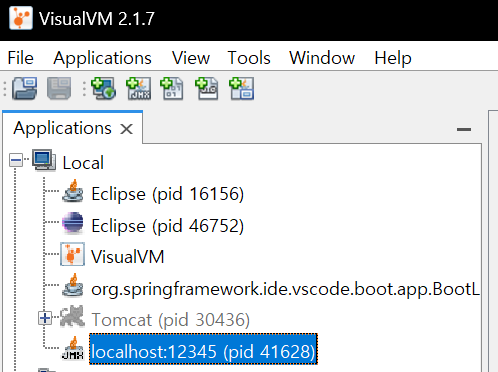Select Eclipse (pid 16156)
This screenshot has width=498, height=372.
tap(168, 194)
